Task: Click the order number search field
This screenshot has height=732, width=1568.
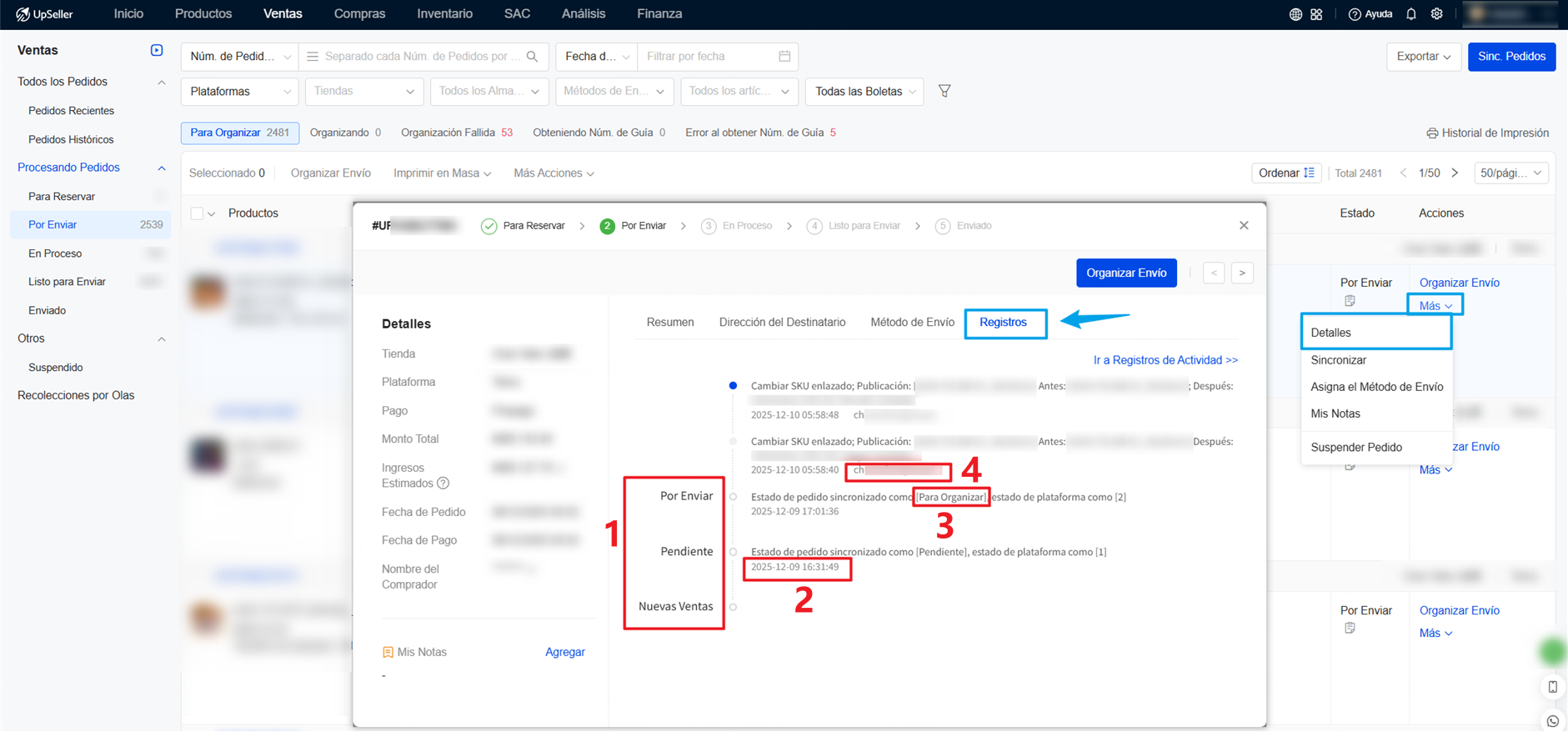Action: click(x=417, y=56)
